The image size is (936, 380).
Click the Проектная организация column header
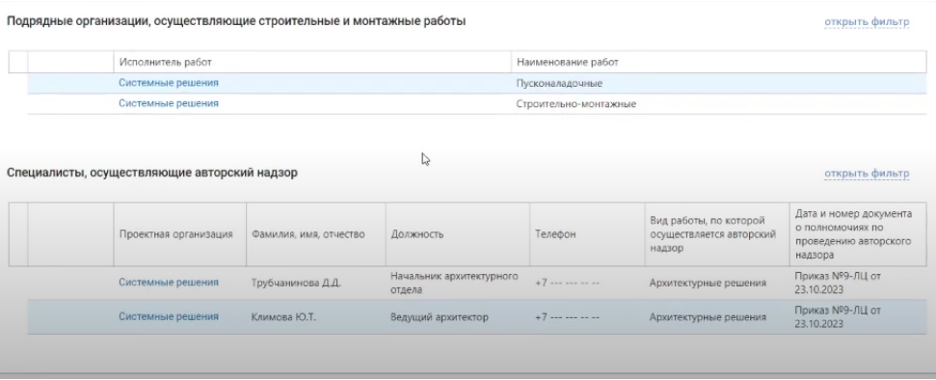[180, 234]
